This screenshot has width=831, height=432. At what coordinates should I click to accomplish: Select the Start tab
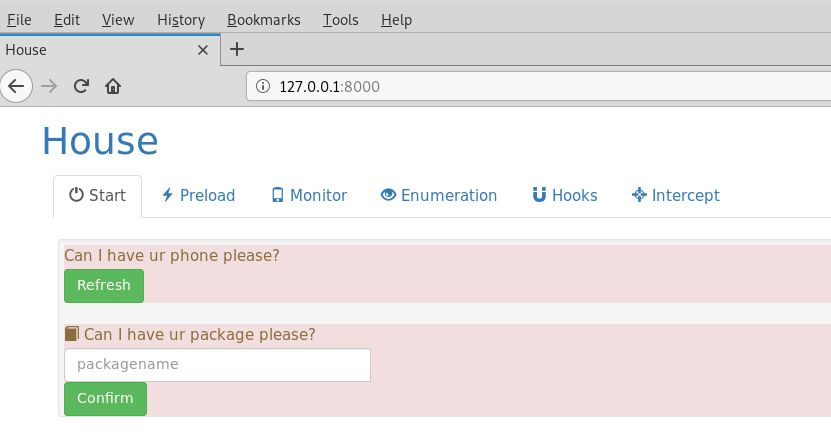point(97,196)
